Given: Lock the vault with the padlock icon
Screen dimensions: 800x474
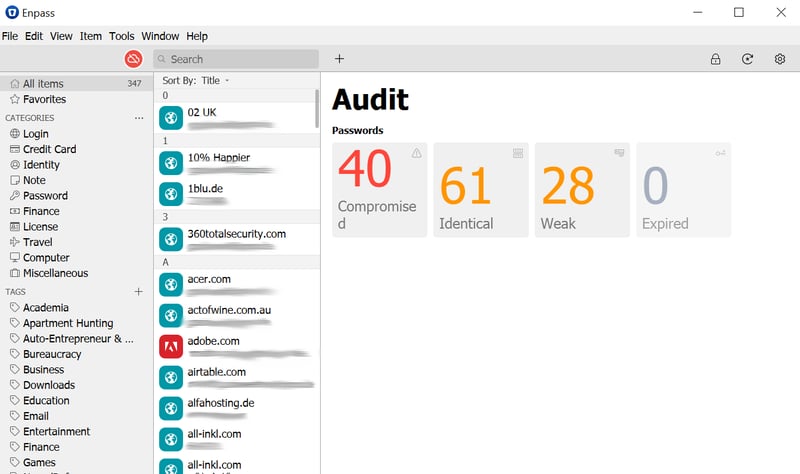Looking at the screenshot, I should 715,59.
